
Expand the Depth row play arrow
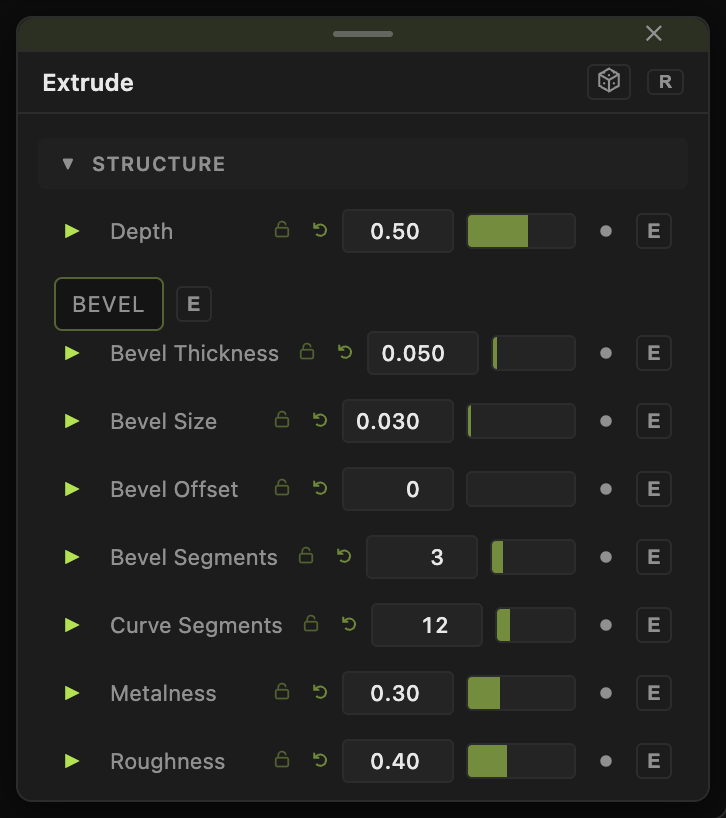(71, 231)
